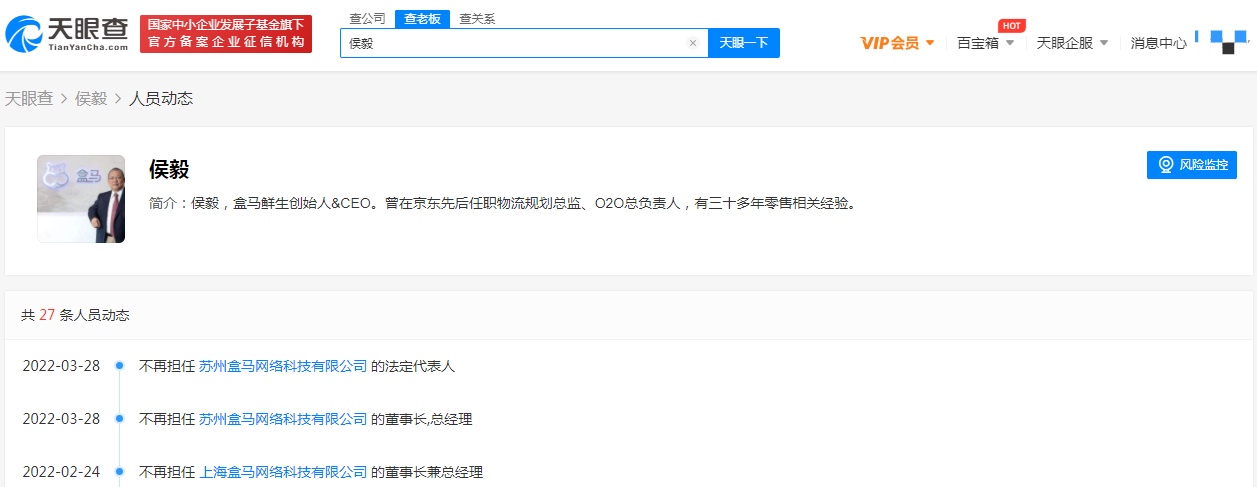Click the 风险监控 button

pos(1192,165)
